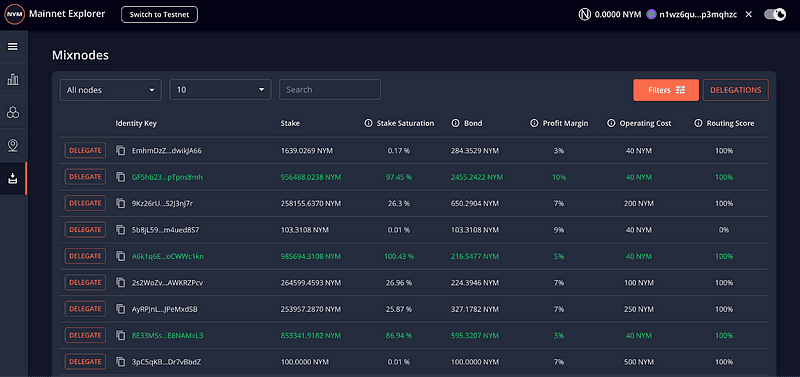Open the nodemap location pin icon

click(x=13, y=145)
